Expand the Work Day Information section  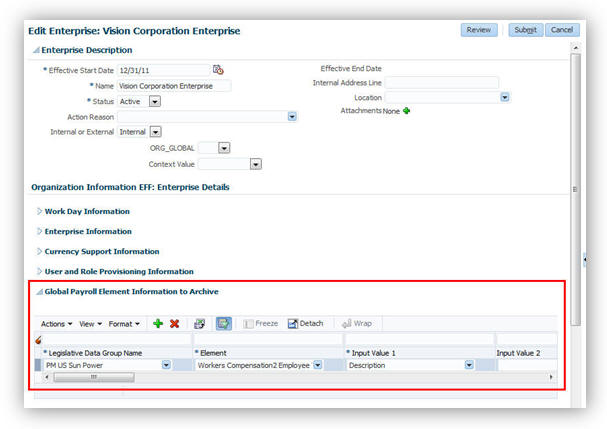39,211
